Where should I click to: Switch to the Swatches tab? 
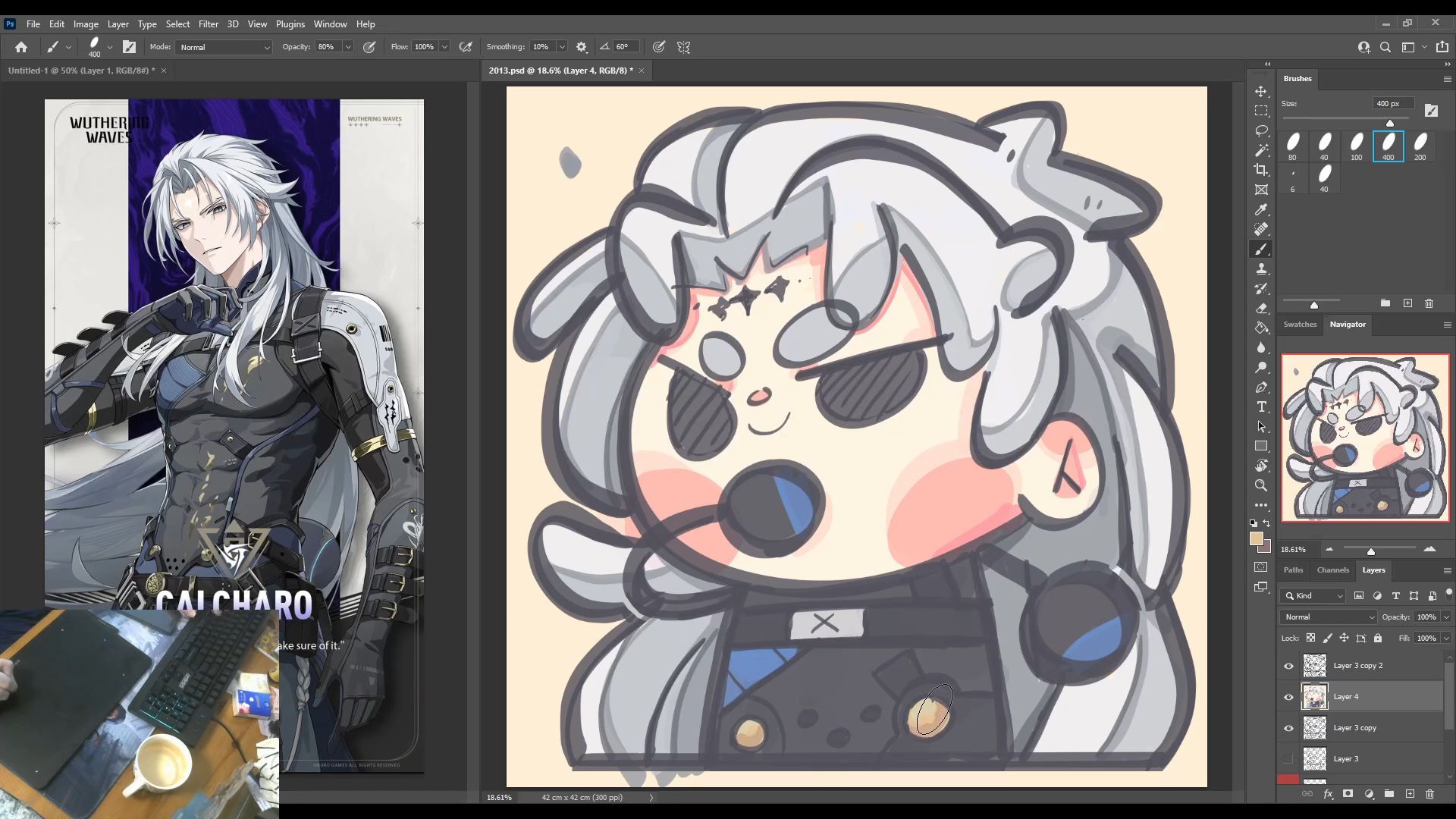click(1300, 325)
